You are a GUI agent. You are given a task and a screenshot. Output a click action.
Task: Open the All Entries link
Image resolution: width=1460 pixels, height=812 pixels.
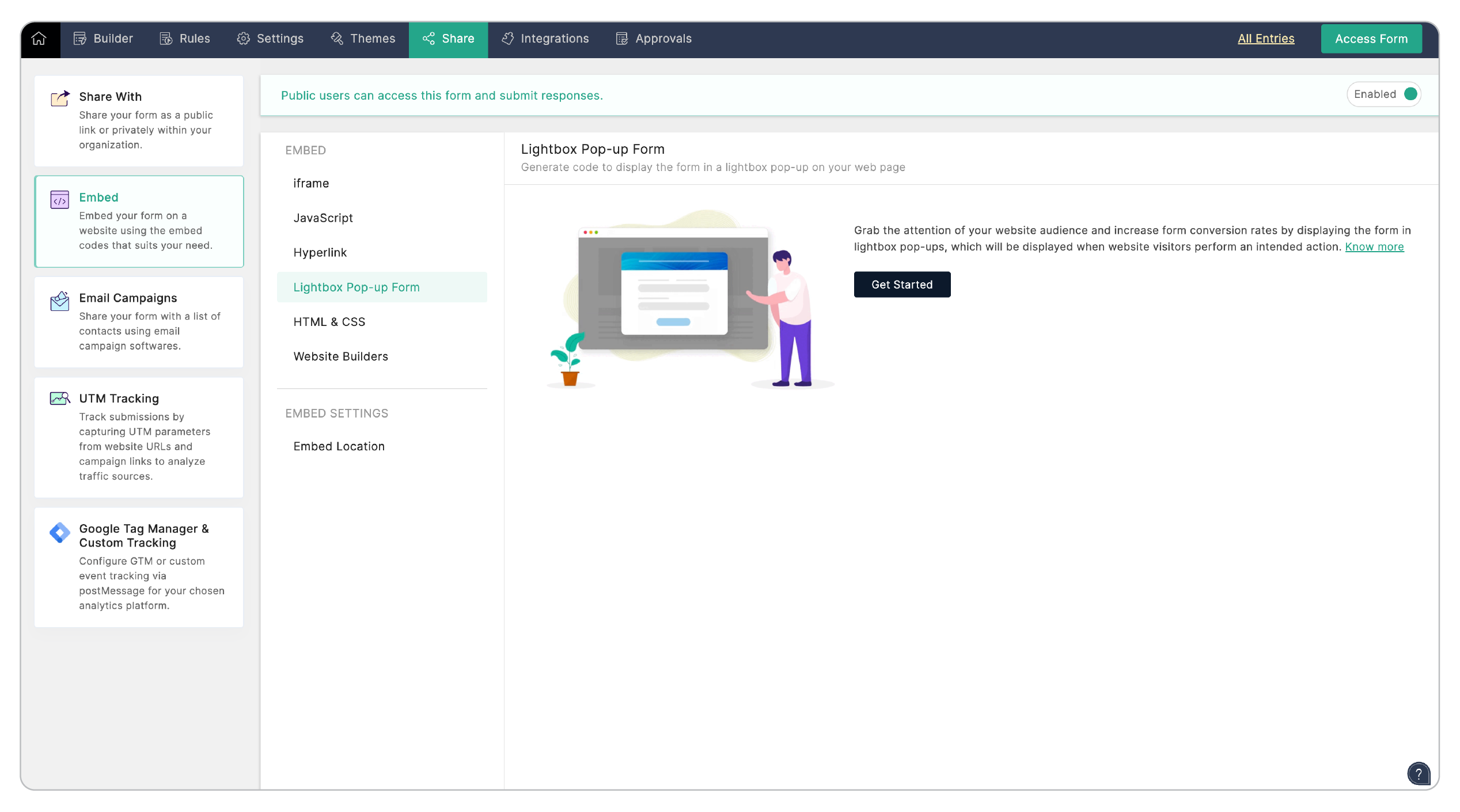click(x=1265, y=39)
